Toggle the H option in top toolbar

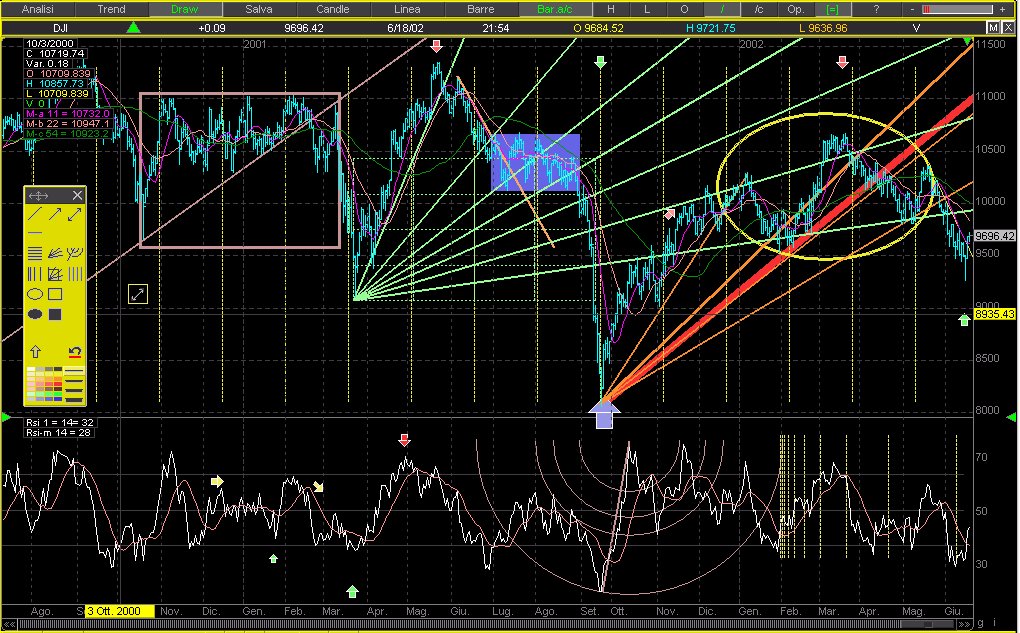coord(612,9)
